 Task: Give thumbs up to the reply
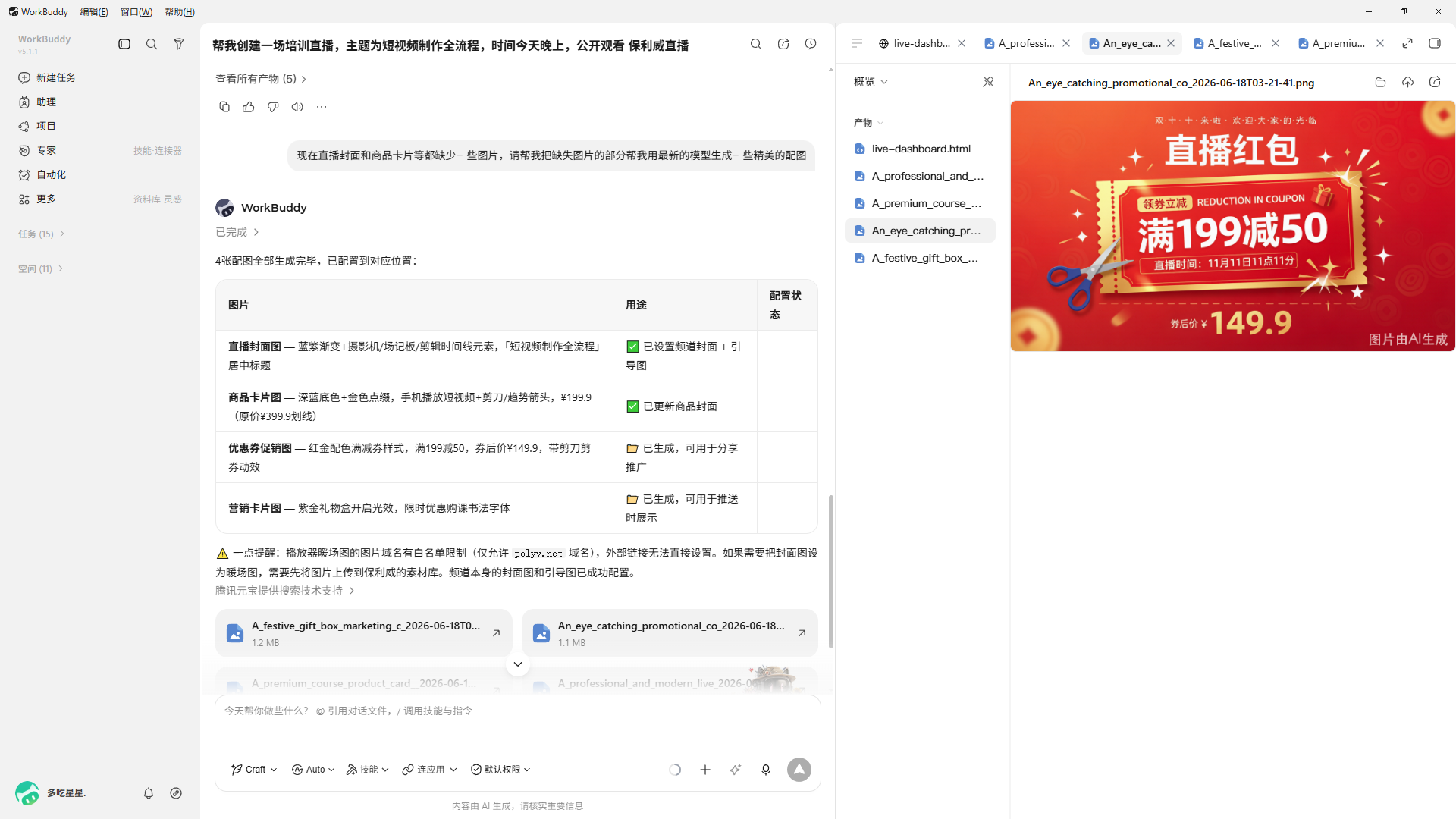249,107
